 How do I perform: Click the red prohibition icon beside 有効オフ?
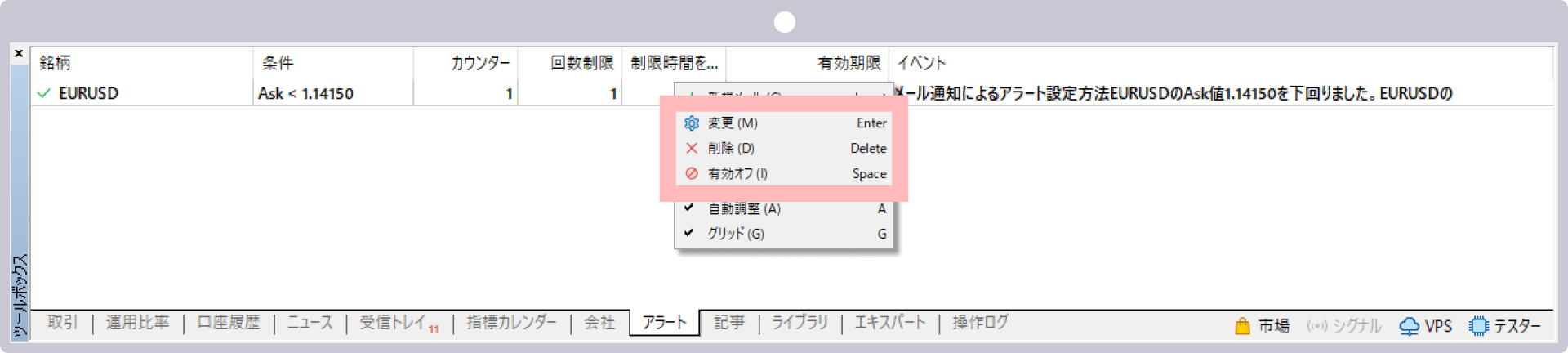click(692, 174)
